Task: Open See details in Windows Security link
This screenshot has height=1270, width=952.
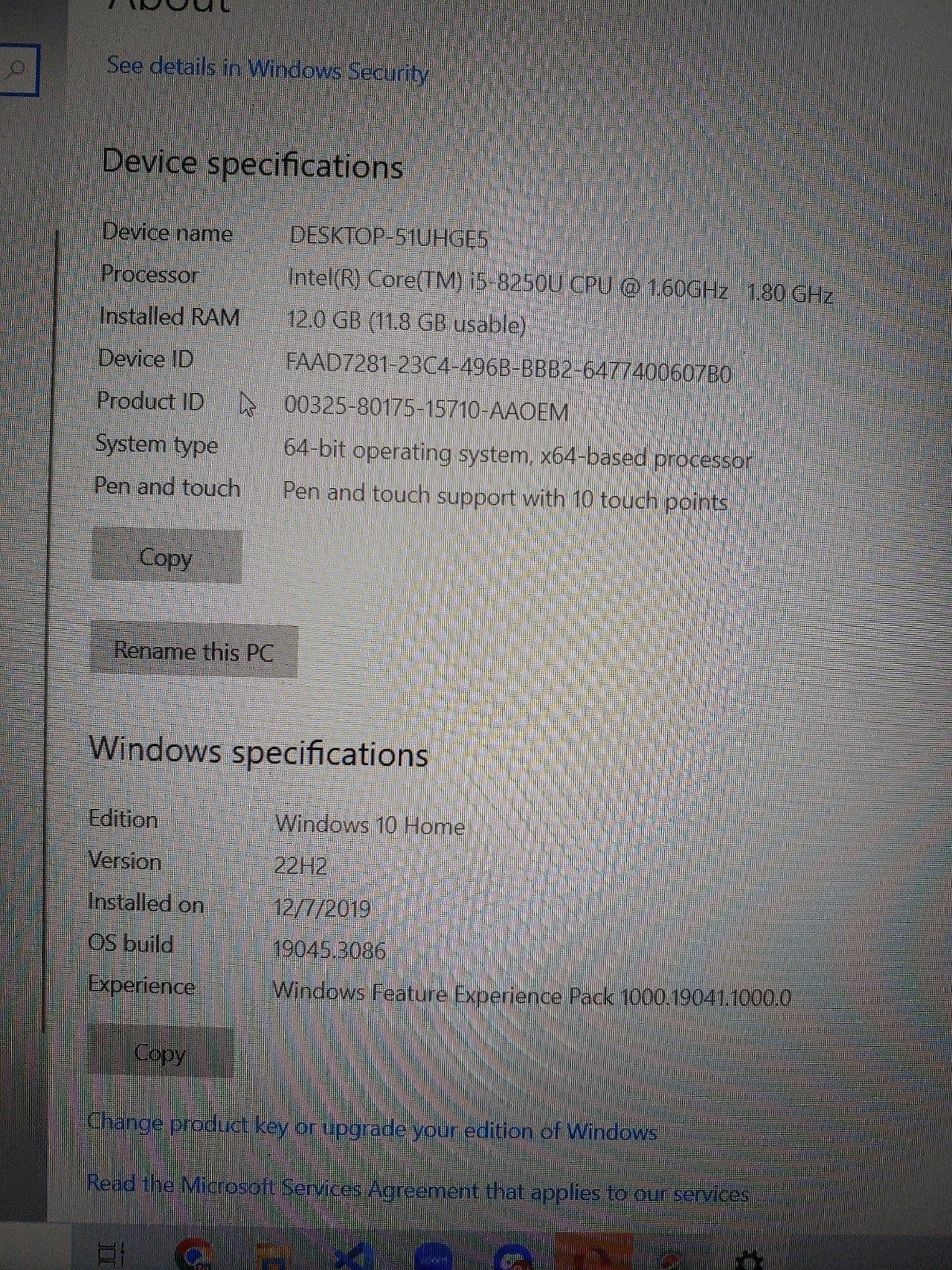Action: pyautogui.click(x=267, y=69)
